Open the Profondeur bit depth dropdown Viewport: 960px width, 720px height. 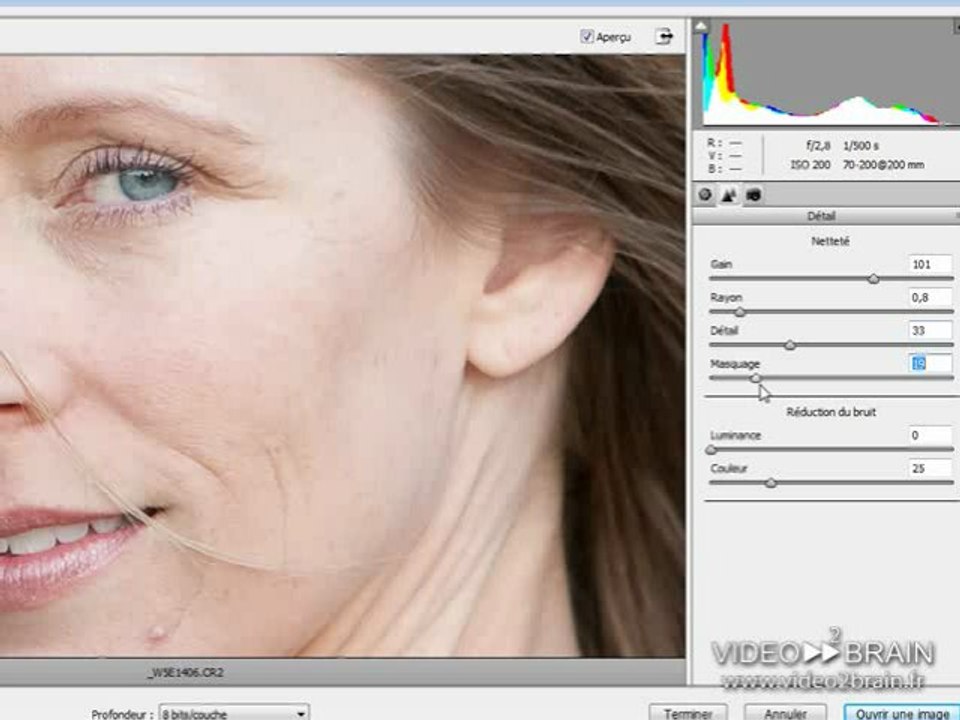pos(234,713)
